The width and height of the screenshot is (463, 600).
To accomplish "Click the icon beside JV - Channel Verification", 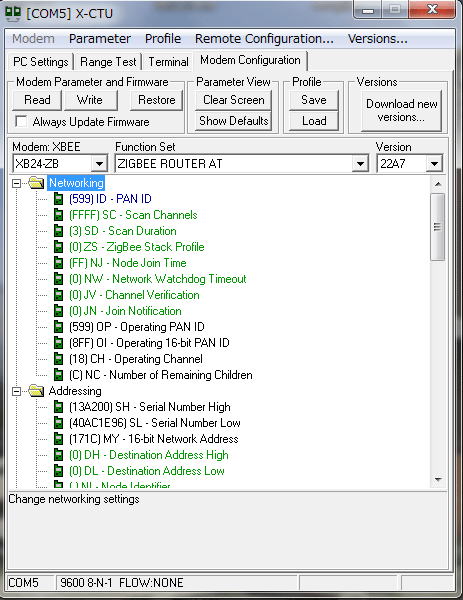I will (x=58, y=295).
